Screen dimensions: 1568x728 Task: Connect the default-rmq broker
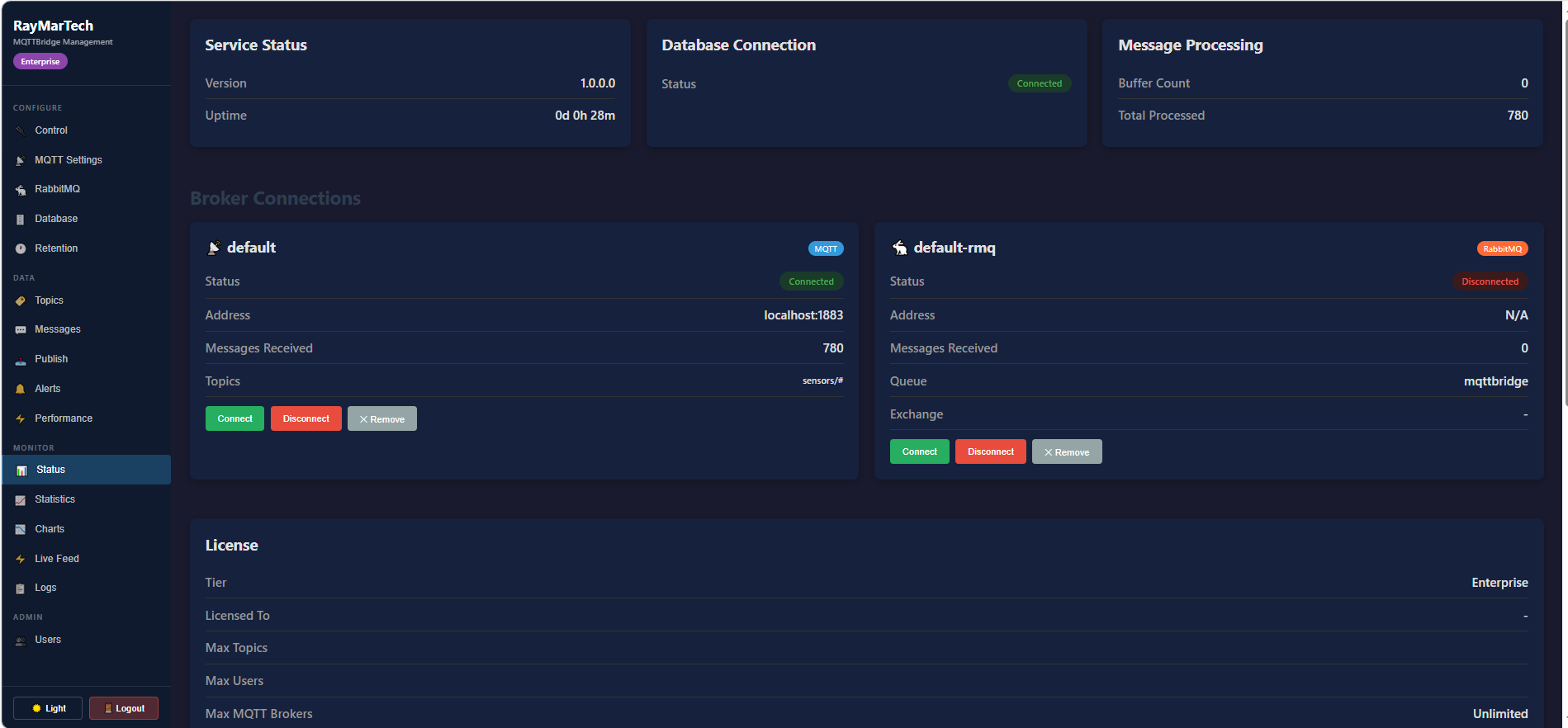(x=919, y=451)
